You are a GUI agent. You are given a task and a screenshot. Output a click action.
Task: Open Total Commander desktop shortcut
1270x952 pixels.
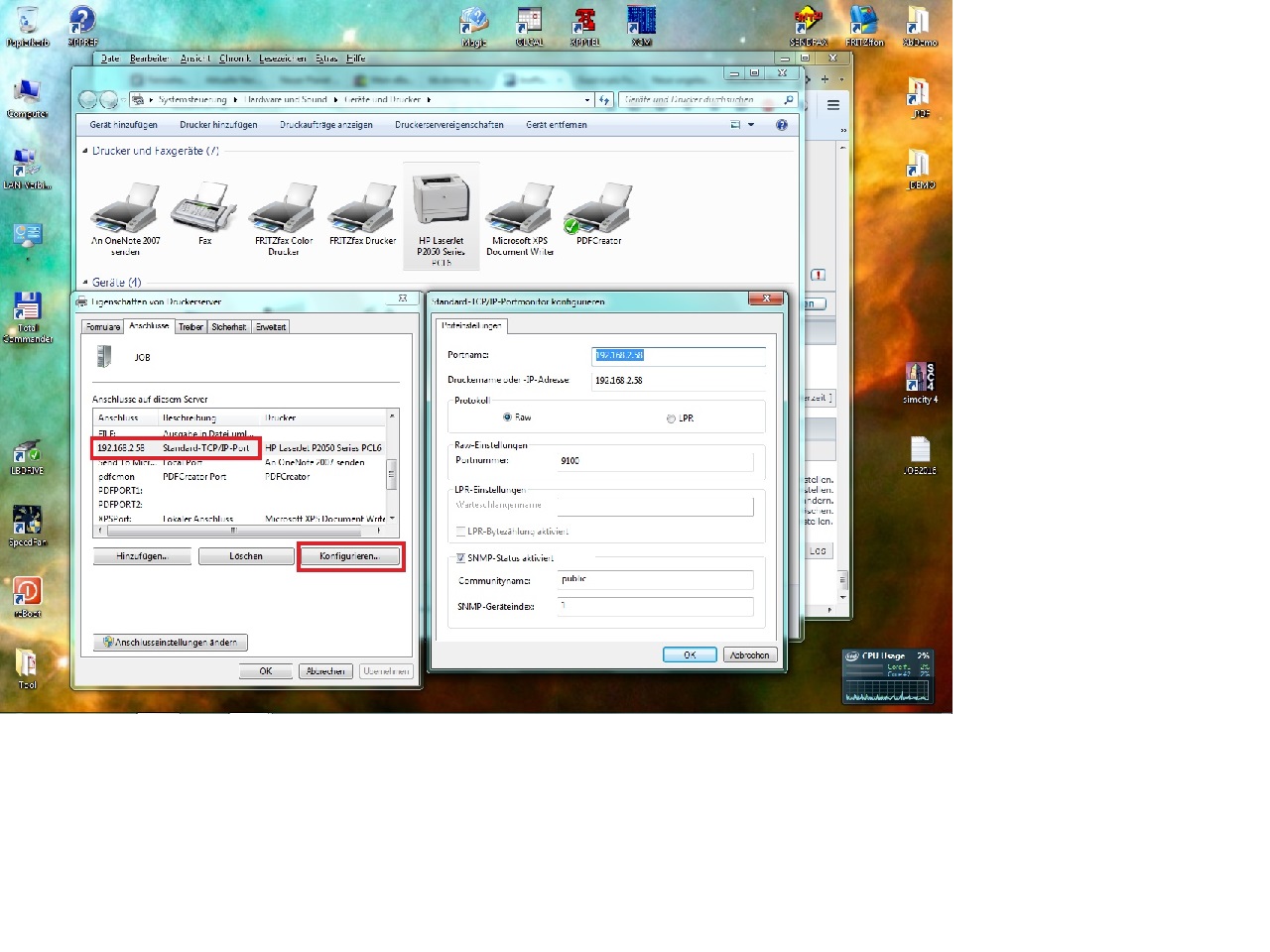click(28, 317)
